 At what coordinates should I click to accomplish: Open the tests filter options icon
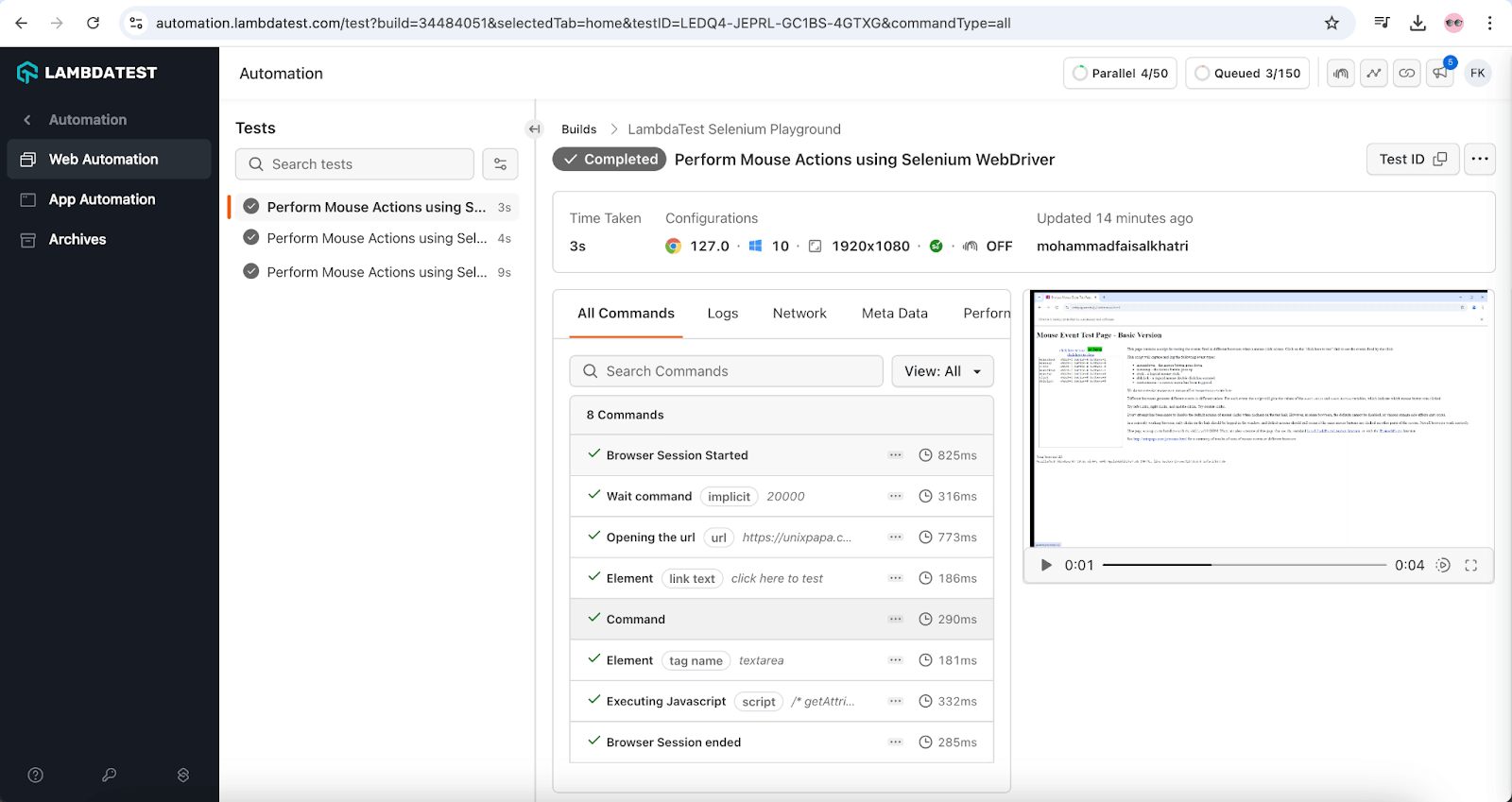(500, 164)
